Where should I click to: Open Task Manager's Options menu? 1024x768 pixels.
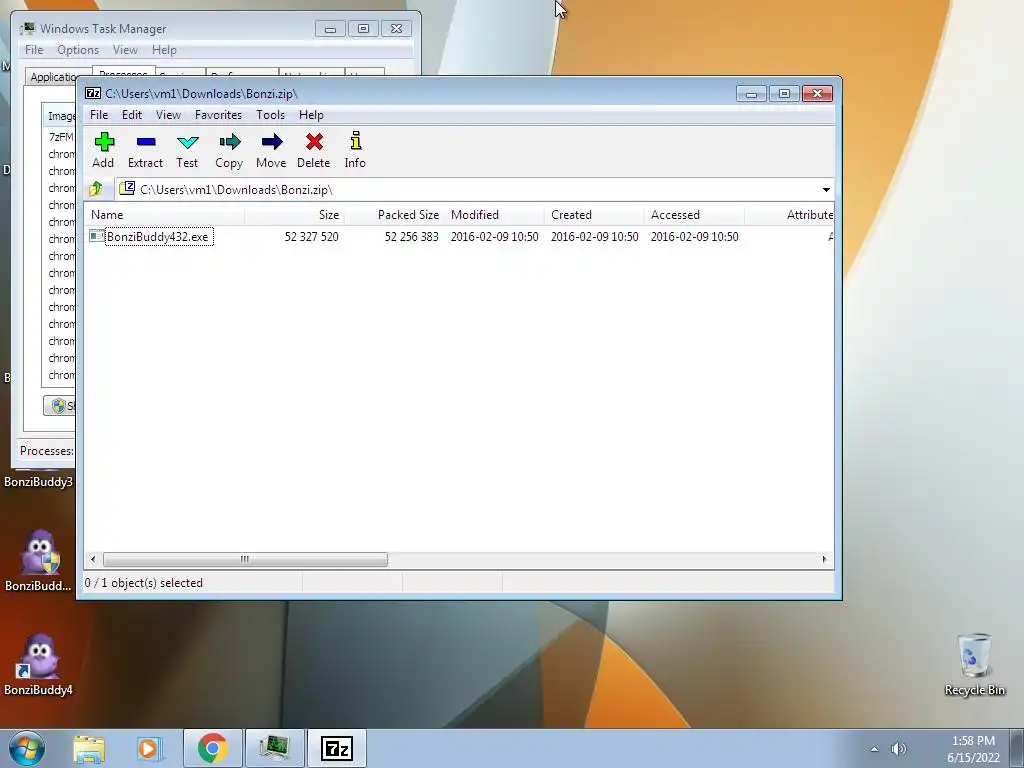pyautogui.click(x=78, y=50)
